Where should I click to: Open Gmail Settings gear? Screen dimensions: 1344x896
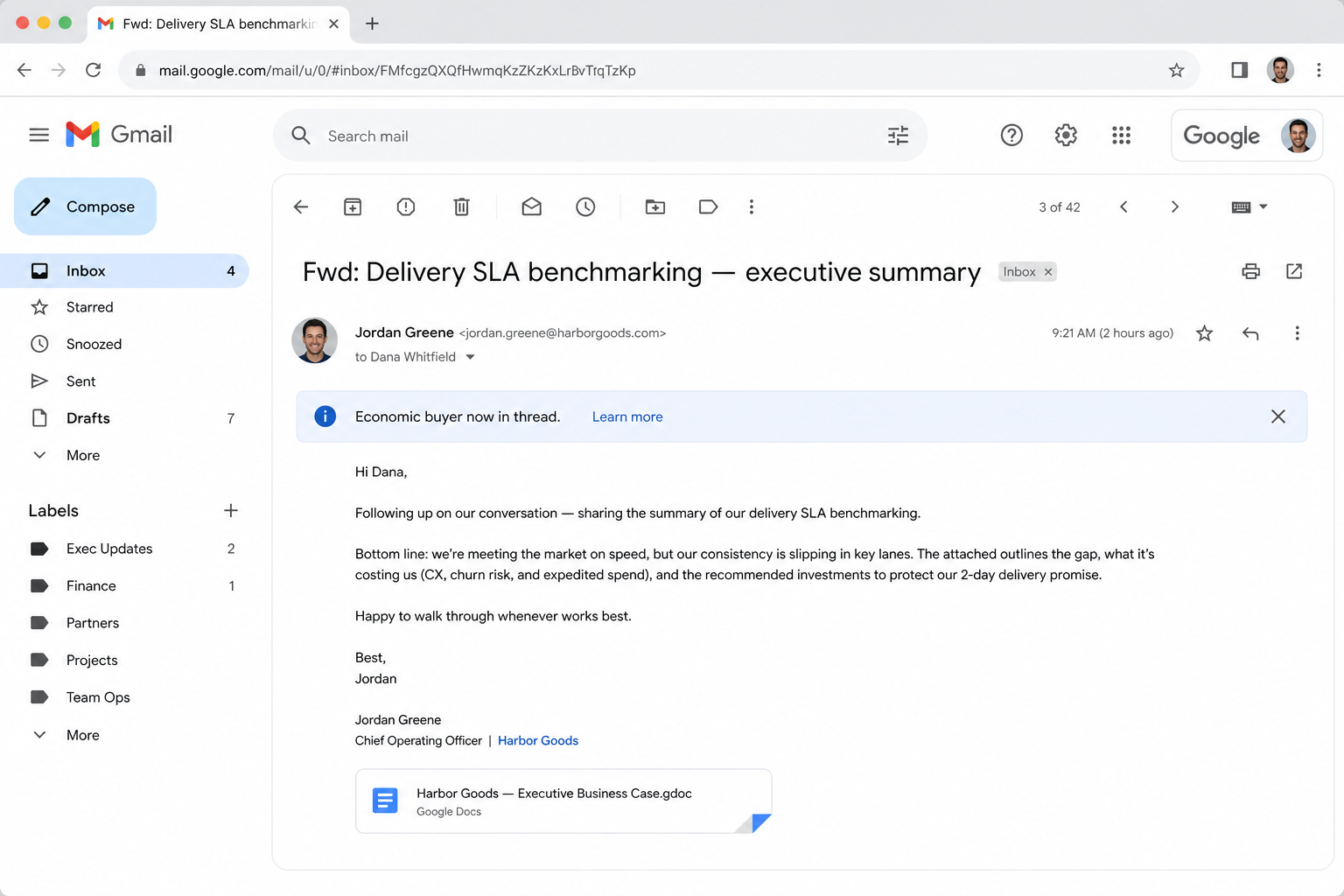point(1066,136)
